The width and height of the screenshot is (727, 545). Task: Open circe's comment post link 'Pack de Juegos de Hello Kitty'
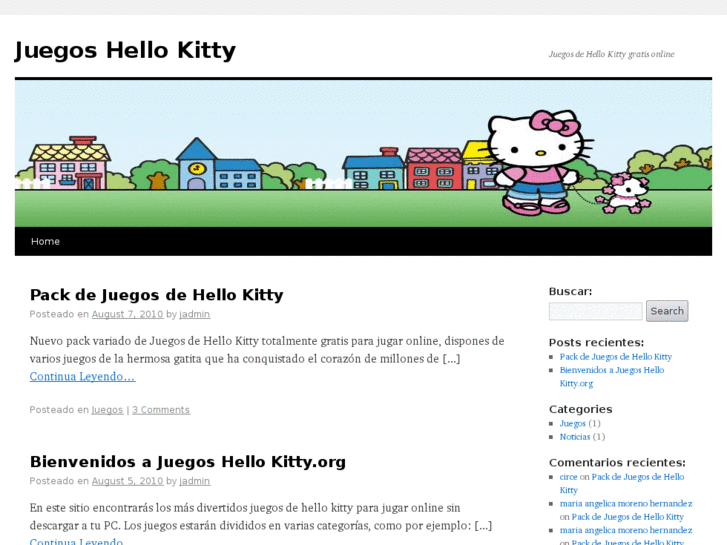(622, 483)
